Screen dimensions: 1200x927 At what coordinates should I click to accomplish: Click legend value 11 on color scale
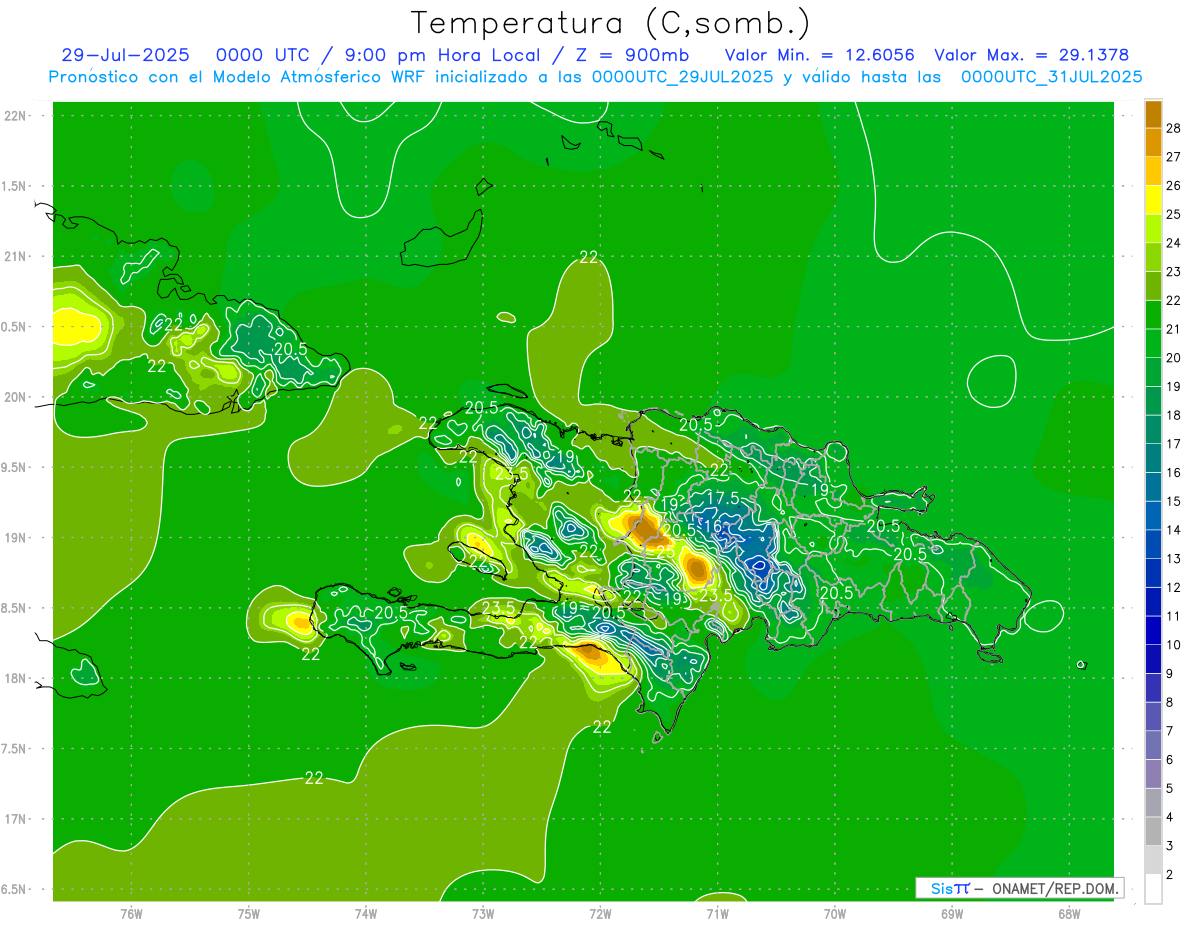[x=1173, y=616]
